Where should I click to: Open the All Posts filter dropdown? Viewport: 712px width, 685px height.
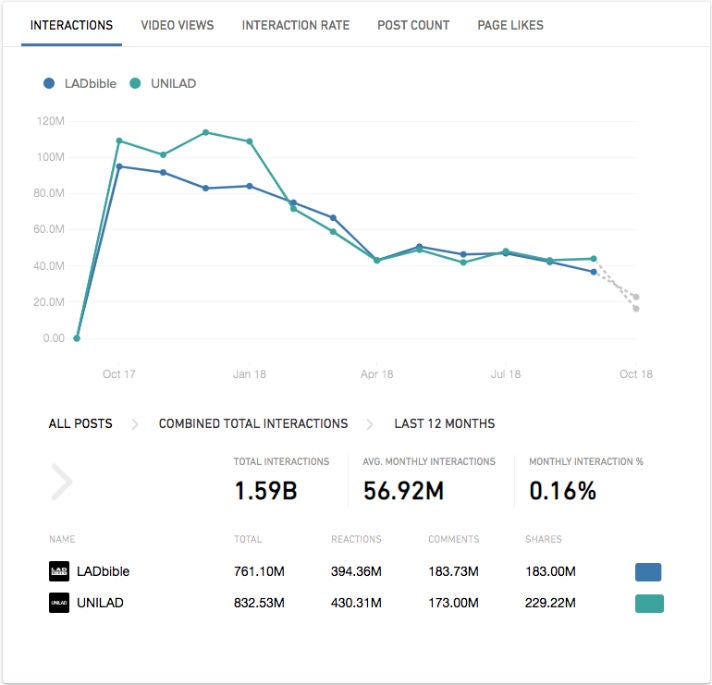tap(80, 424)
